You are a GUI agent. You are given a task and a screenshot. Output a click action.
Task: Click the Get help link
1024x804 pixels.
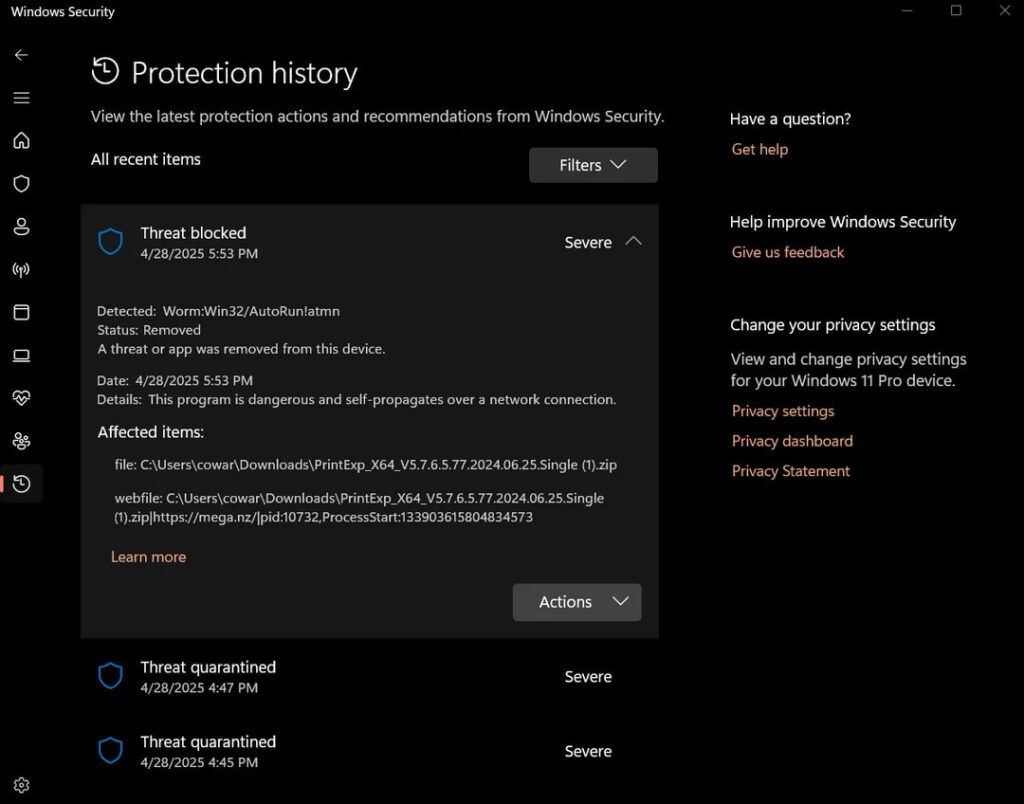tap(760, 150)
